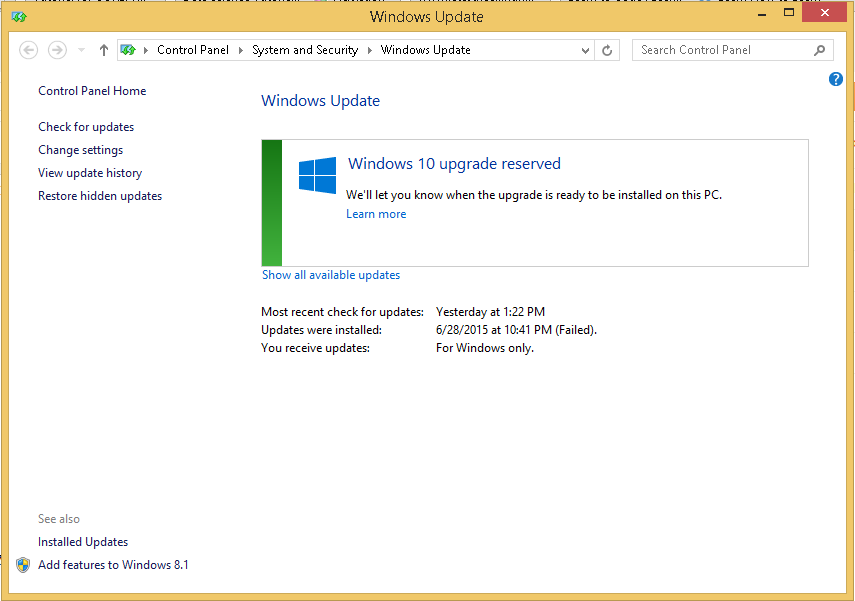Click the Windows Update icon in address bar

point(128,50)
